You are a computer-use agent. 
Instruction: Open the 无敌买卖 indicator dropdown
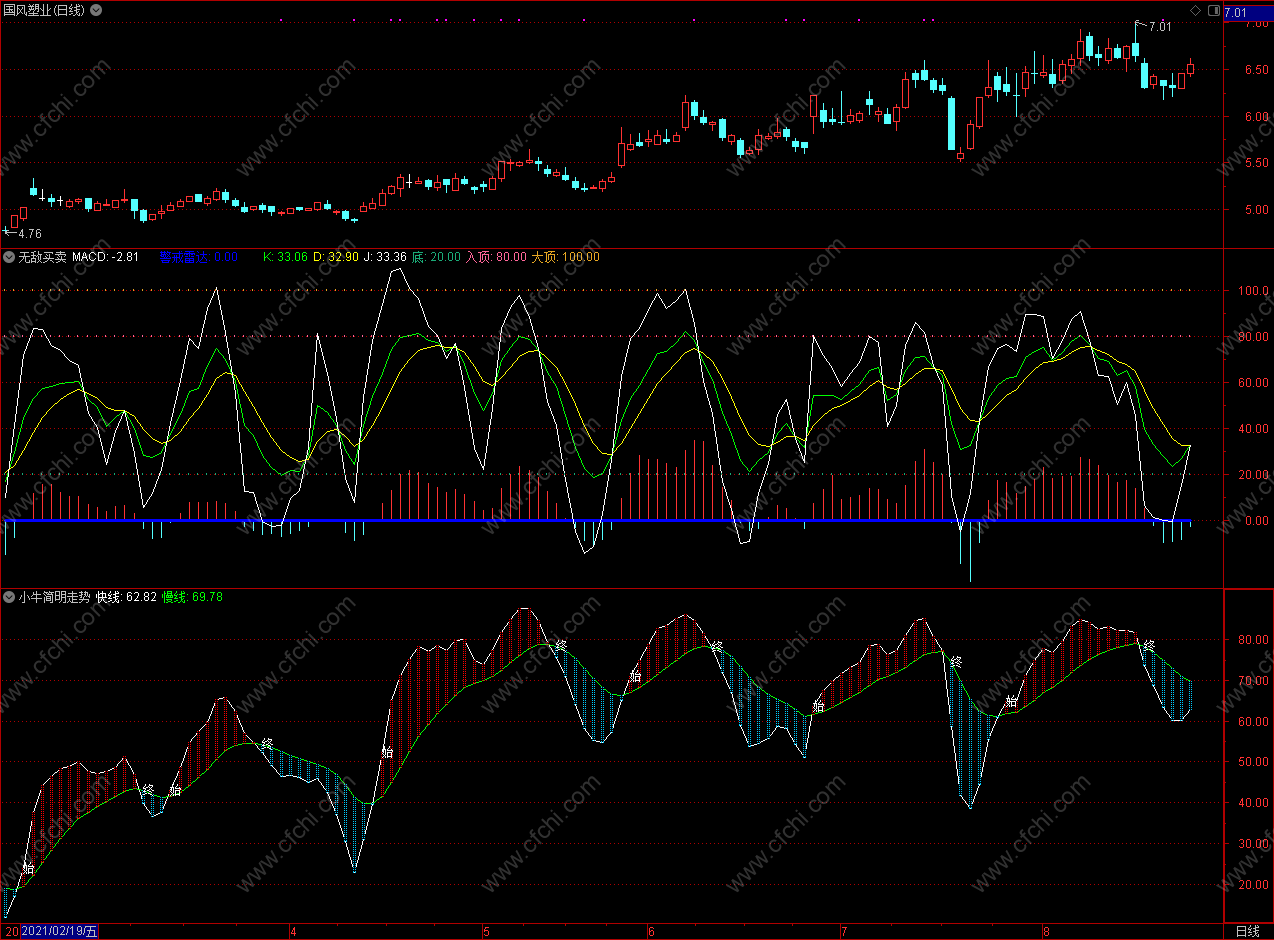click(10, 257)
